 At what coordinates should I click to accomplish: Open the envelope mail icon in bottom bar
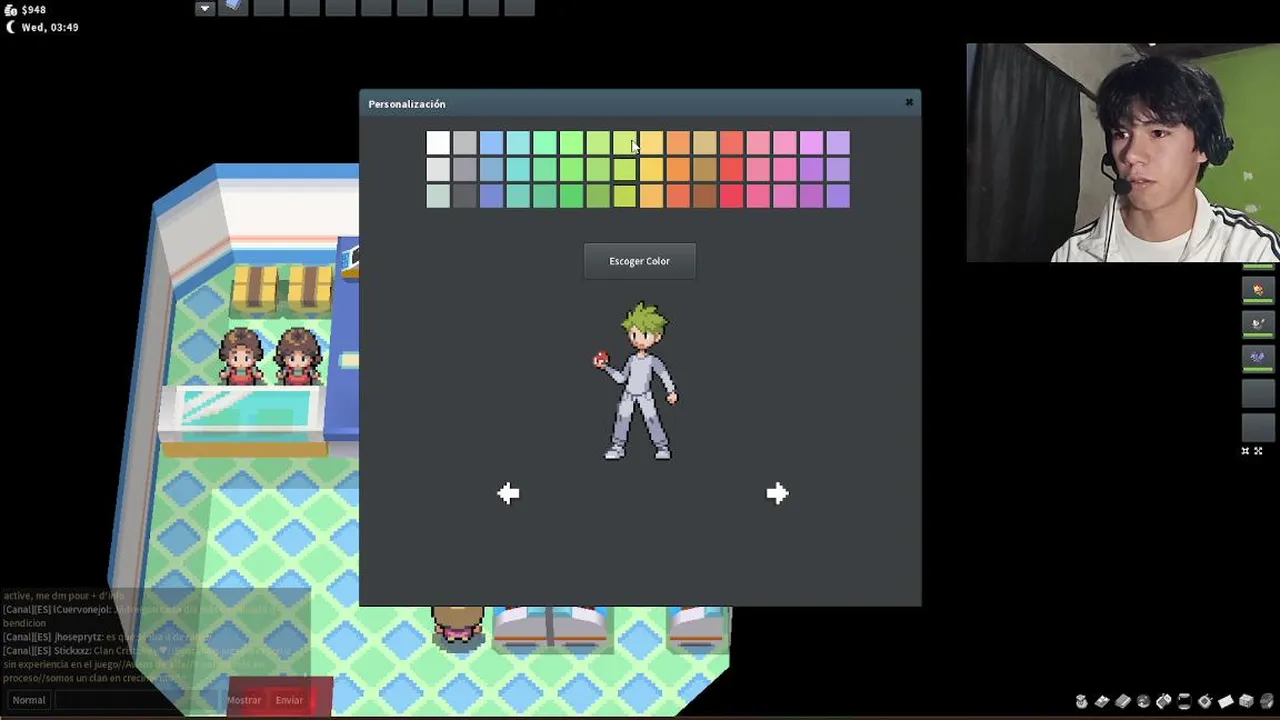(x=1226, y=701)
